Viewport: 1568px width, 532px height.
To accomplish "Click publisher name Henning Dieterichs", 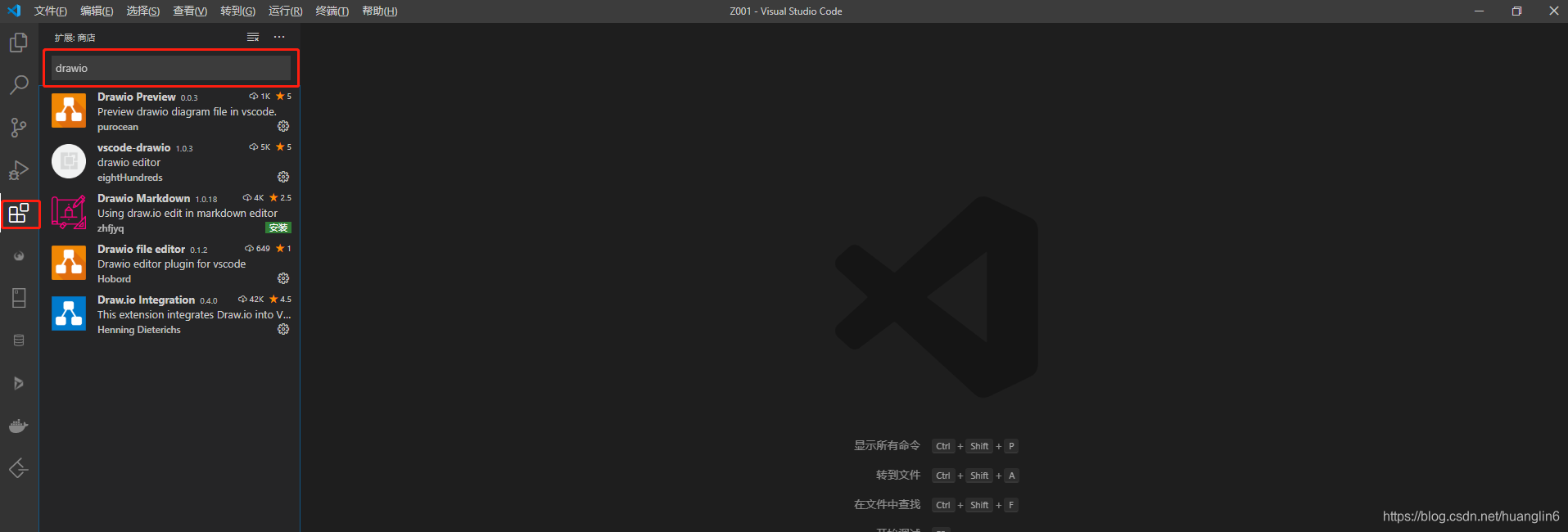I will (x=139, y=330).
